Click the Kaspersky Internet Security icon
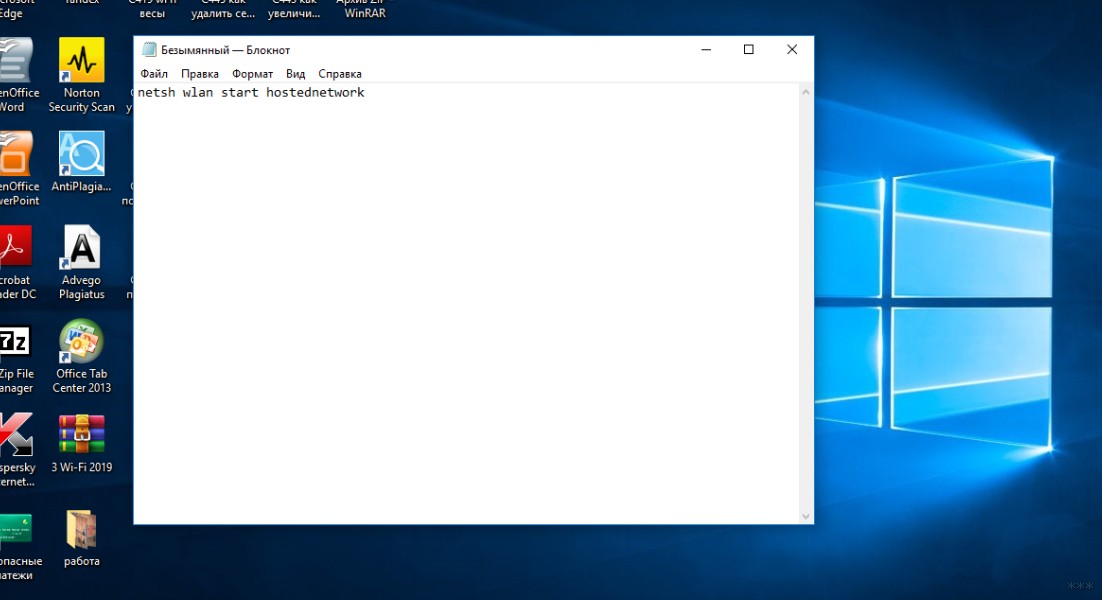Viewport: 1102px width, 600px height. (14, 436)
